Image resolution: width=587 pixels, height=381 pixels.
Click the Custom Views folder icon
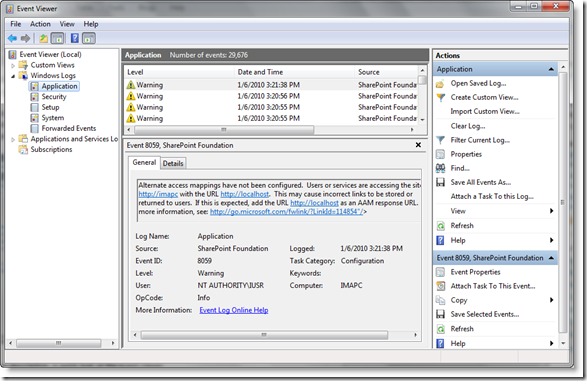[23, 65]
